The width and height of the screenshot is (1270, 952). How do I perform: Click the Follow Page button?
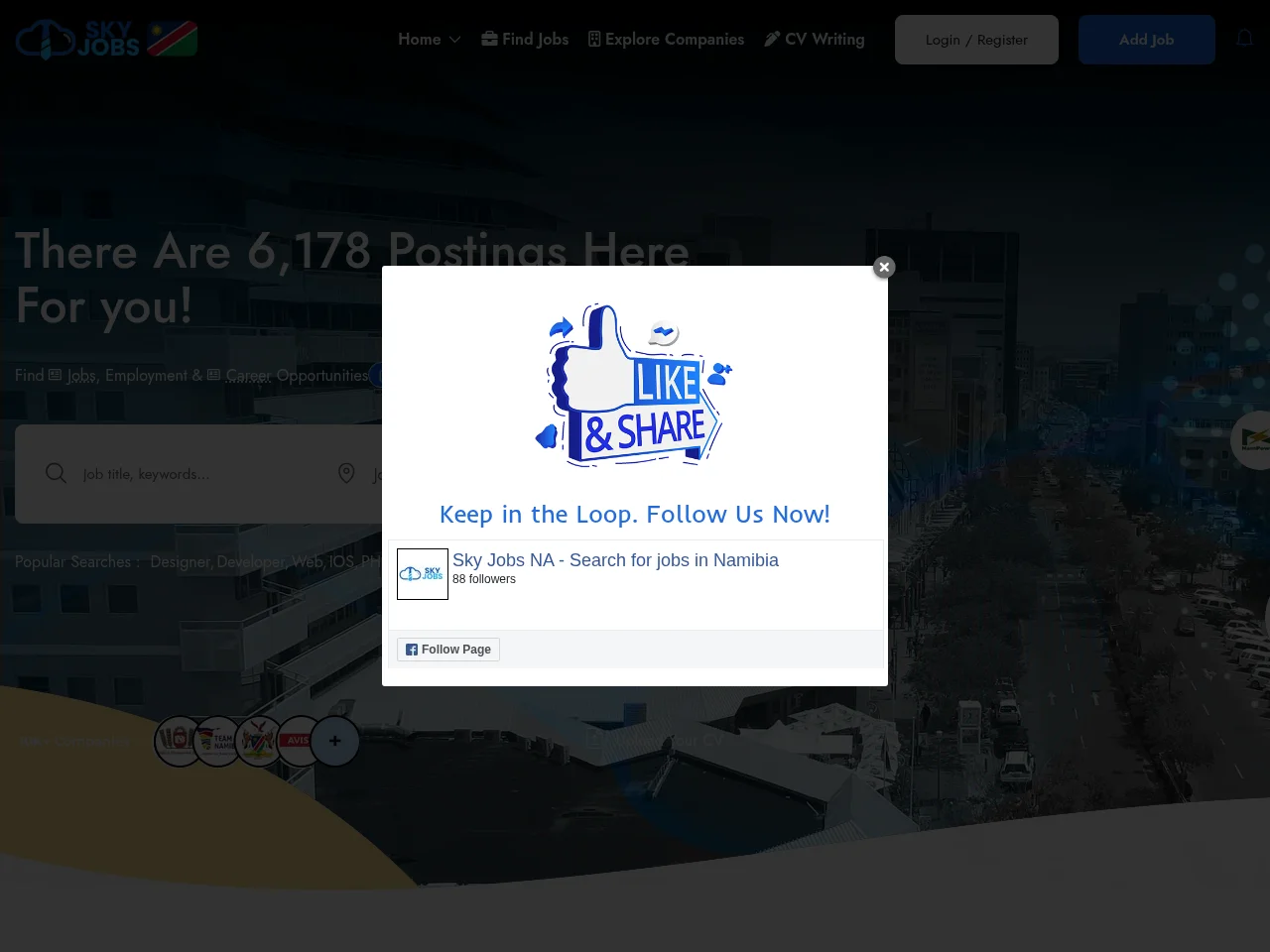pos(448,650)
